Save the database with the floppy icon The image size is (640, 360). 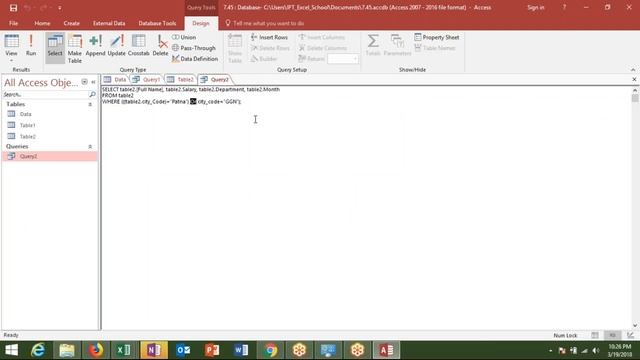click(13, 8)
